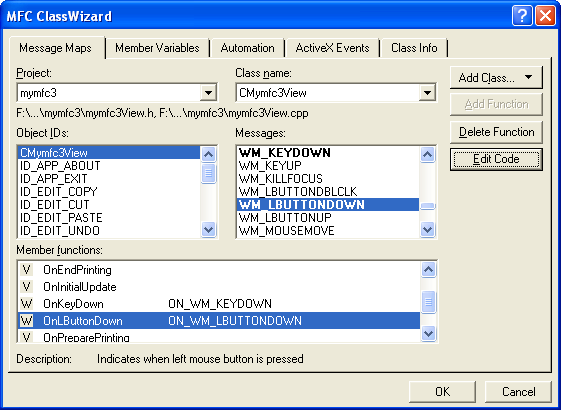Select WM_KILLFOCUS in Messages list
This screenshot has height=410, width=561.
pyautogui.click(x=328, y=179)
